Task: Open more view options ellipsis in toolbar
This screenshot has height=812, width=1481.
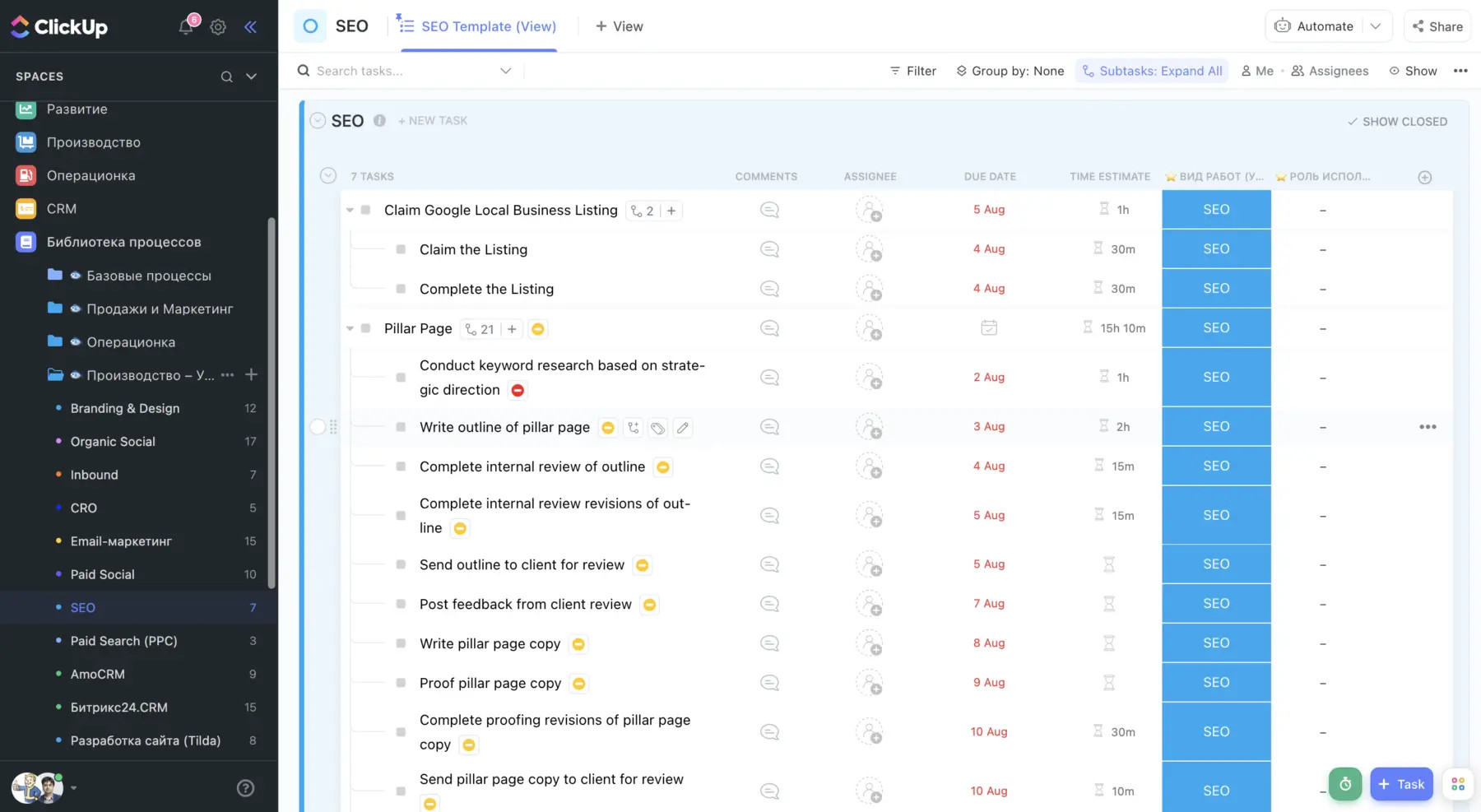Action: pos(1460,71)
